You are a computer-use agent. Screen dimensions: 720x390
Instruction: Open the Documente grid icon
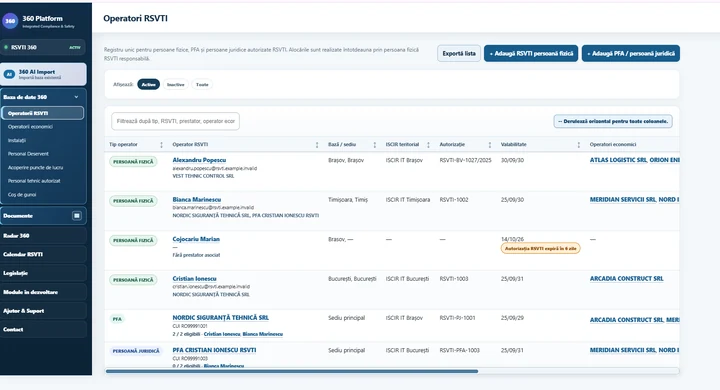click(77, 216)
